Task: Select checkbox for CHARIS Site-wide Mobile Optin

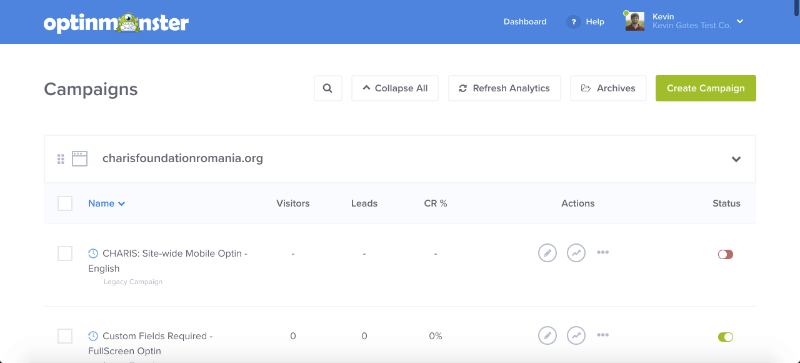Action: click(x=65, y=253)
